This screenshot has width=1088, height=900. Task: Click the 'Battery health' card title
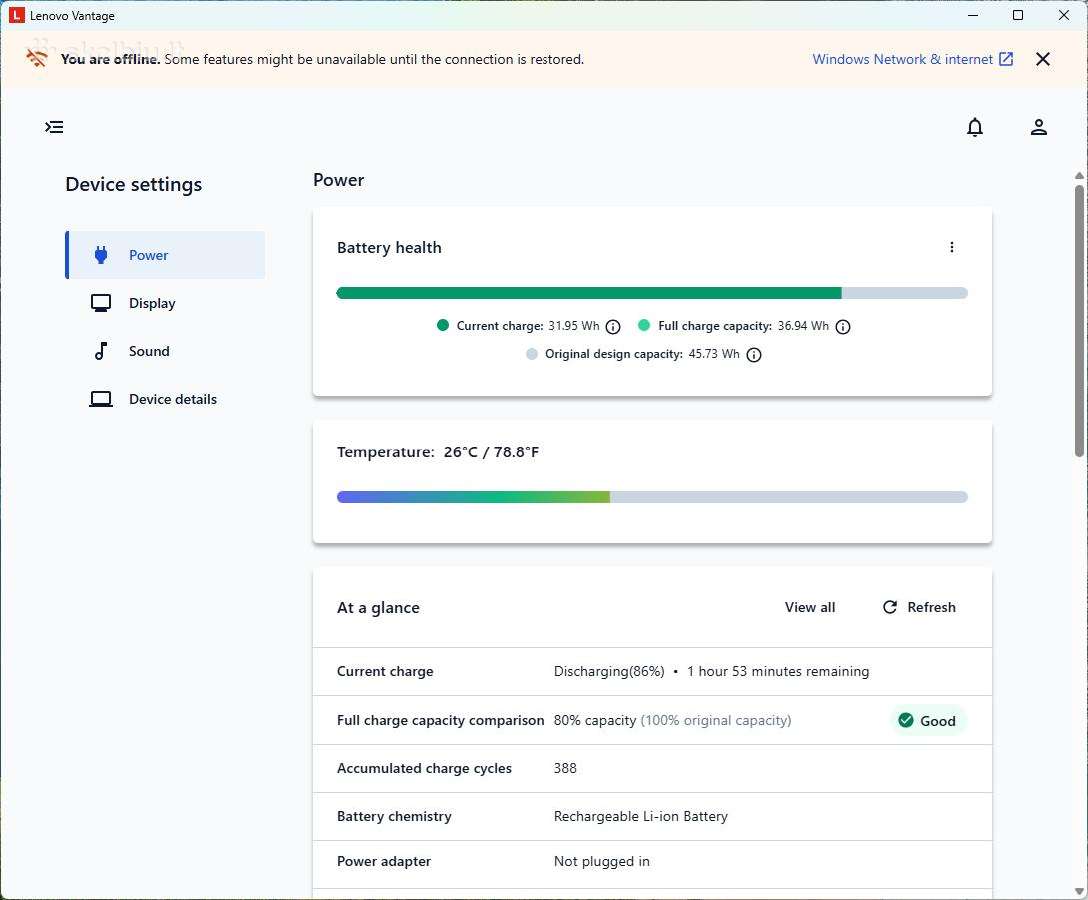click(x=389, y=248)
